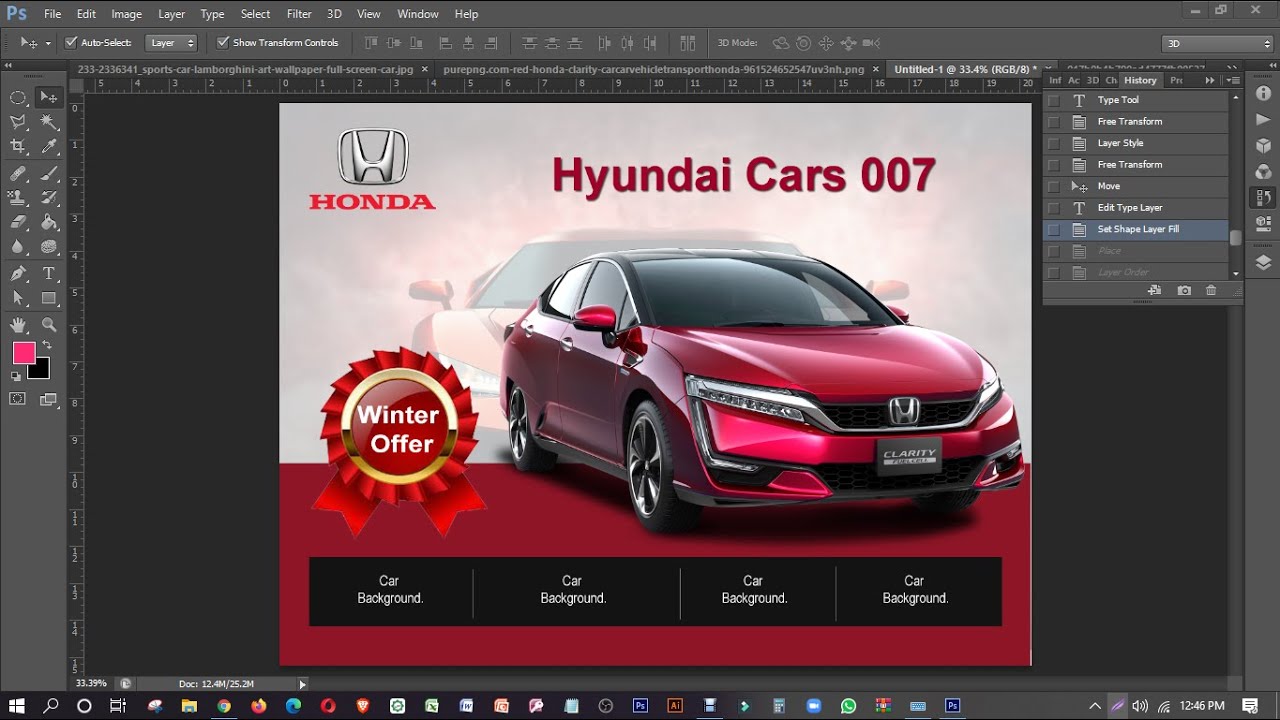Open the File menu
The height and width of the screenshot is (720, 1280).
coord(53,14)
